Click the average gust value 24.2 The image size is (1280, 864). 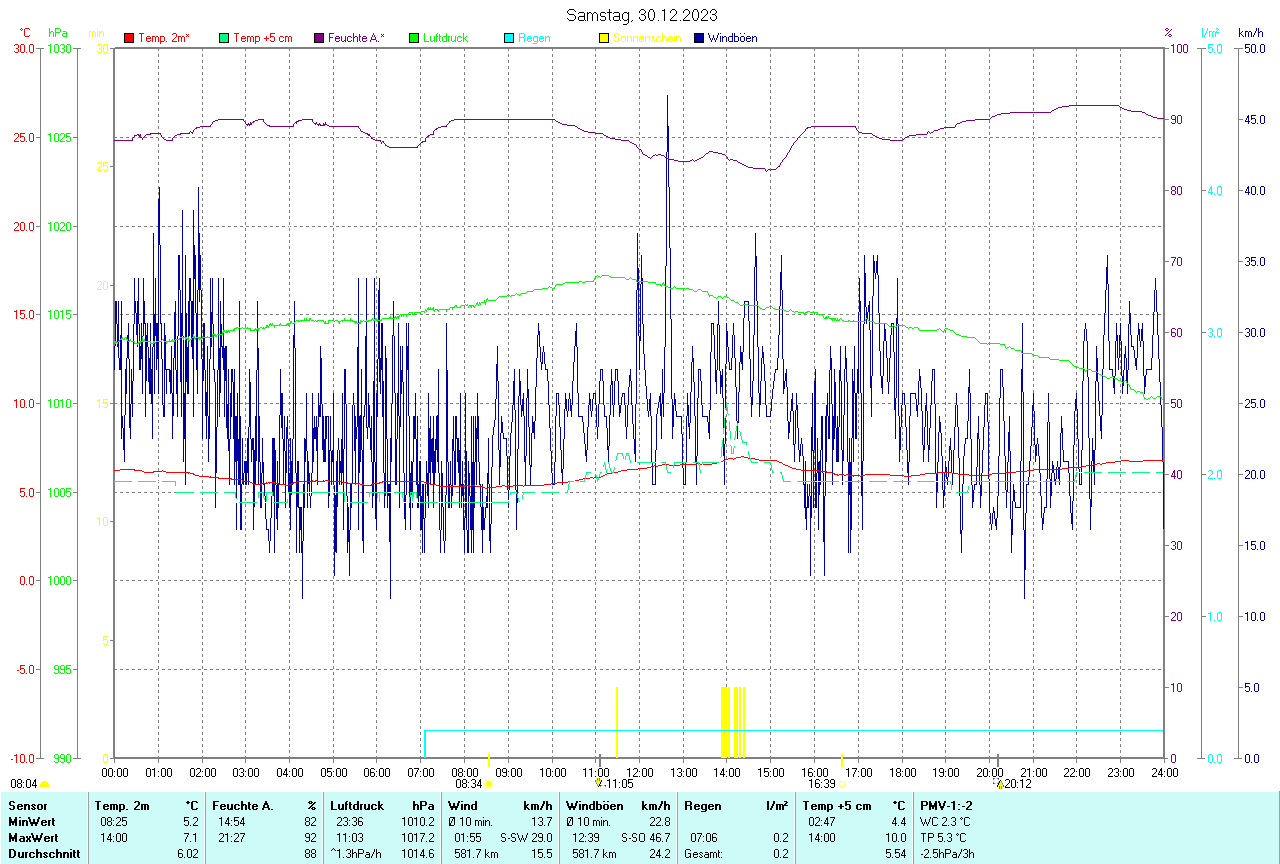pos(659,854)
